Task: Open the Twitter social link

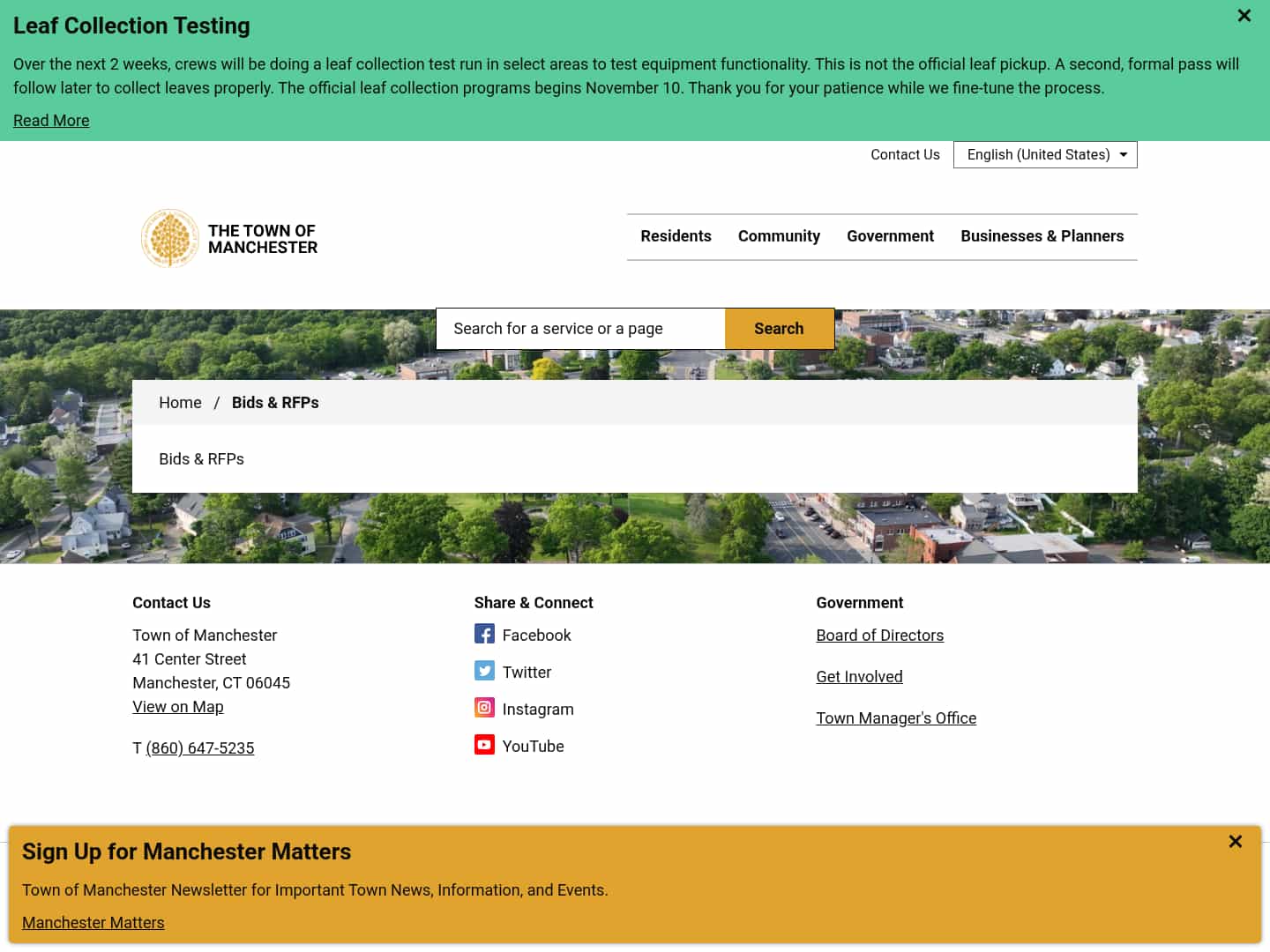Action: click(x=527, y=672)
